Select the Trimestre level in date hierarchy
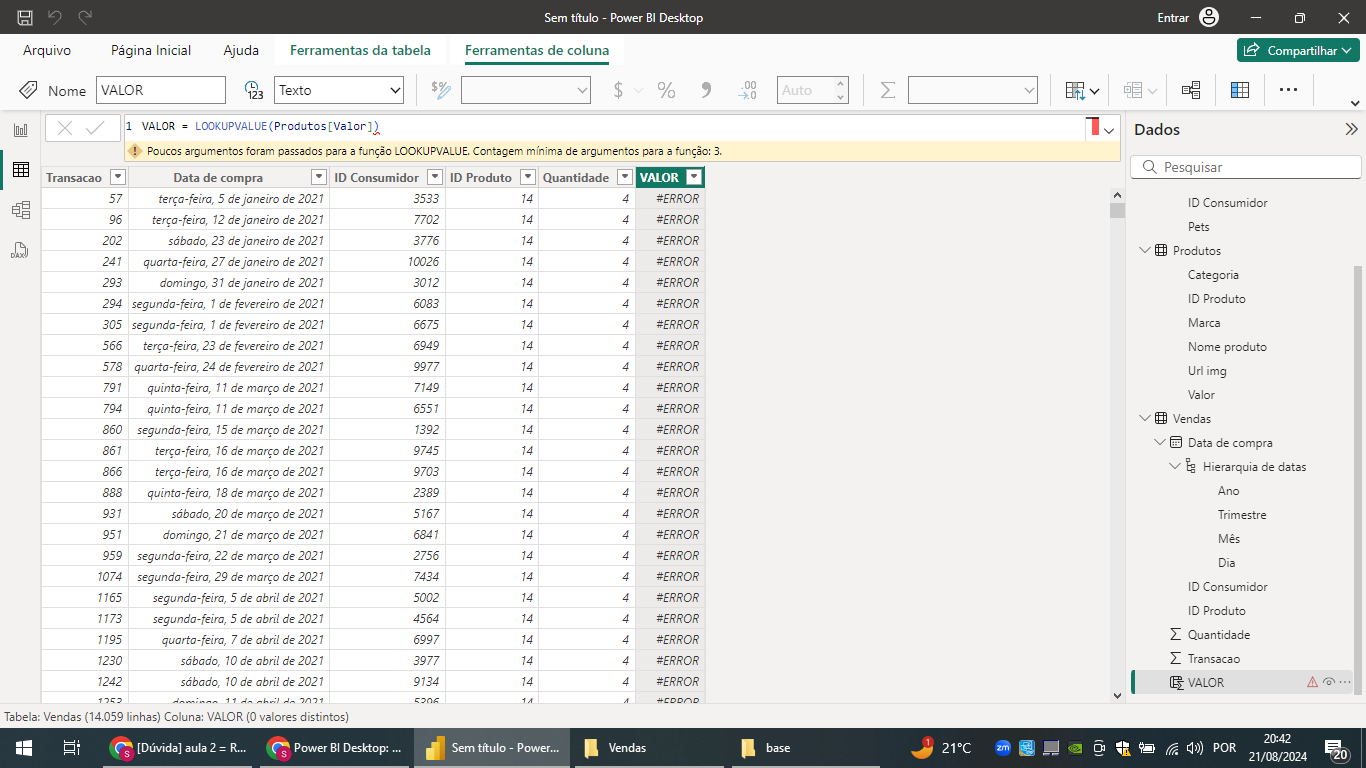The width and height of the screenshot is (1366, 768). (x=1242, y=514)
